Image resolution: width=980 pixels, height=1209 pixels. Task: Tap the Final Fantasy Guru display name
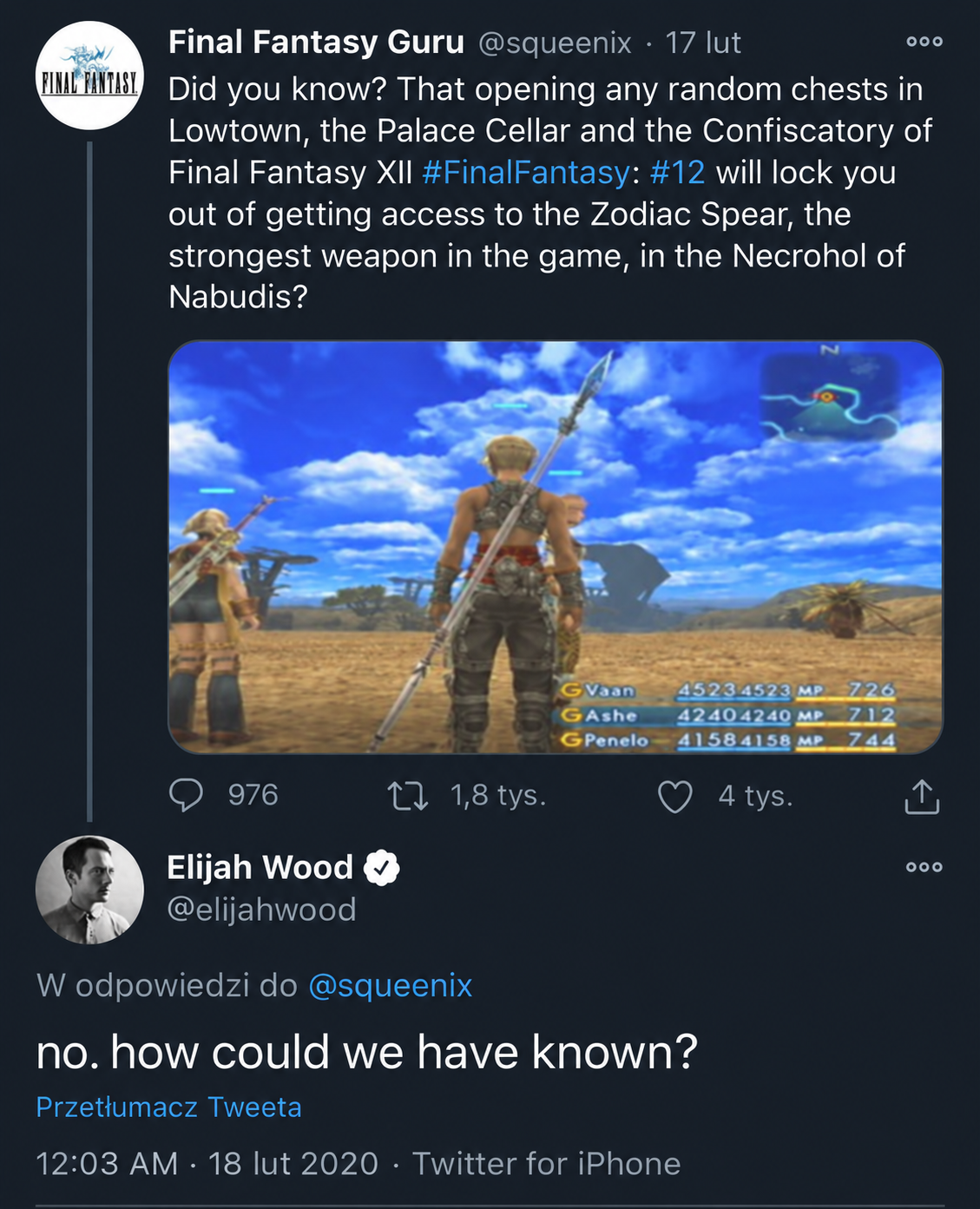(316, 42)
